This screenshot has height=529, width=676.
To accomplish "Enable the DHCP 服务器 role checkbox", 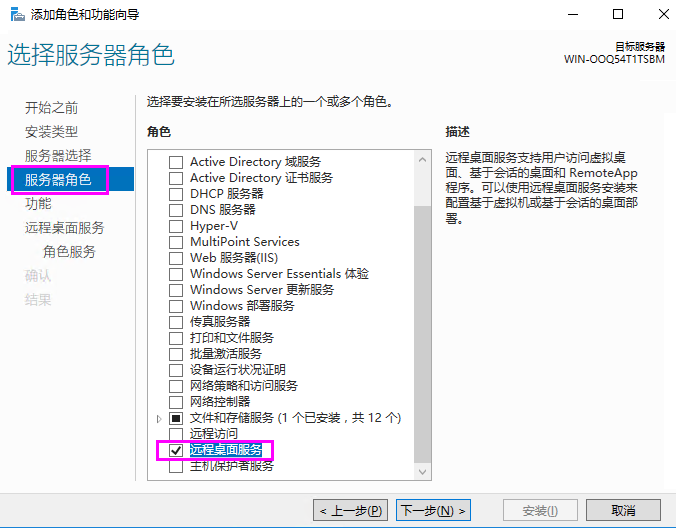I will [176, 194].
